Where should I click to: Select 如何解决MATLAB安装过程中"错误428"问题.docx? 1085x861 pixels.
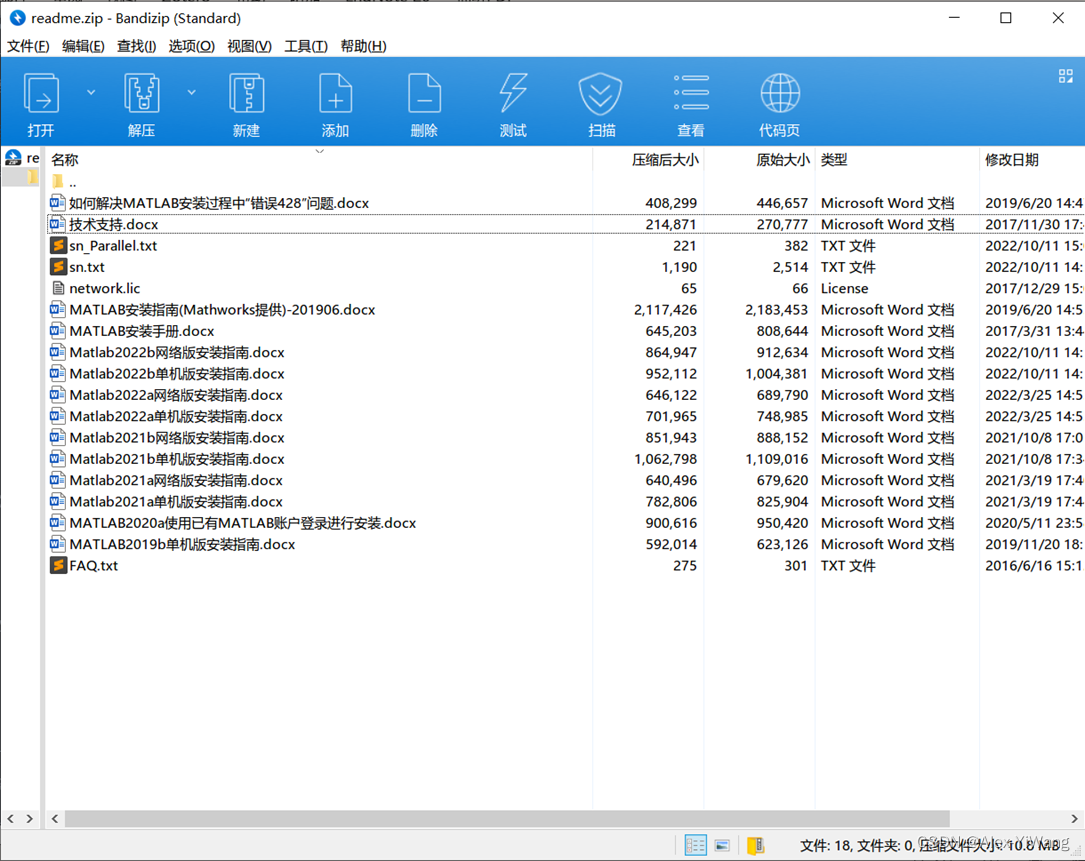219,203
